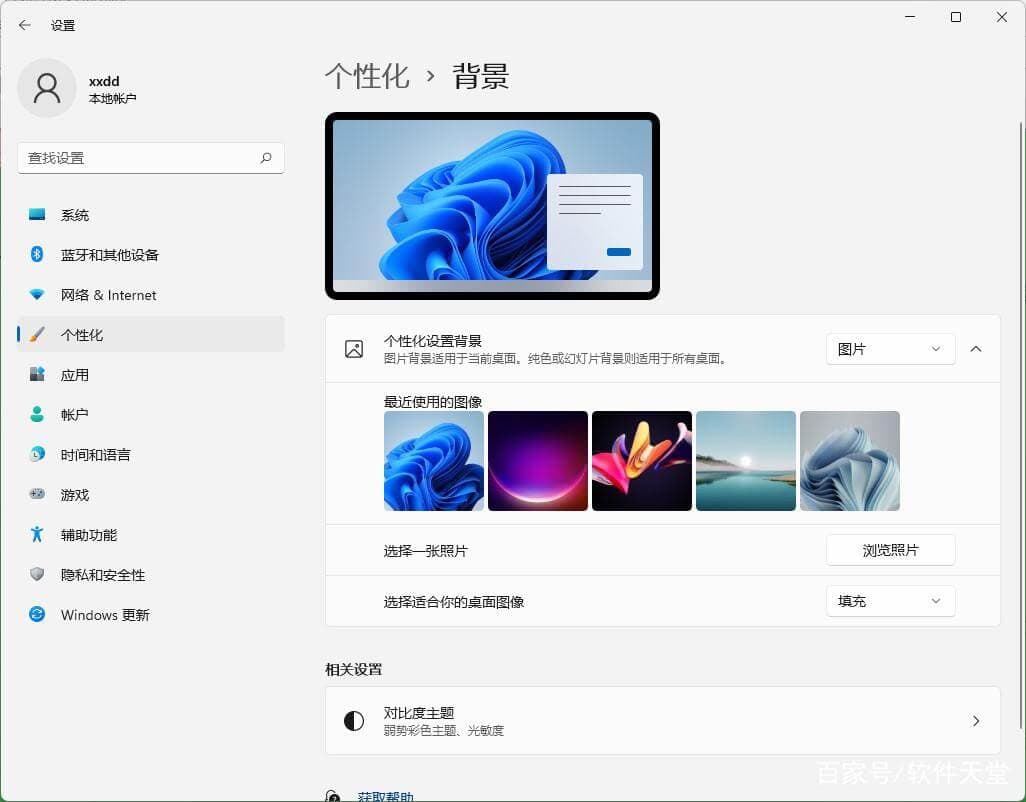Go to 网络 & Internet settings
This screenshot has height=802, width=1026.
tap(151, 294)
